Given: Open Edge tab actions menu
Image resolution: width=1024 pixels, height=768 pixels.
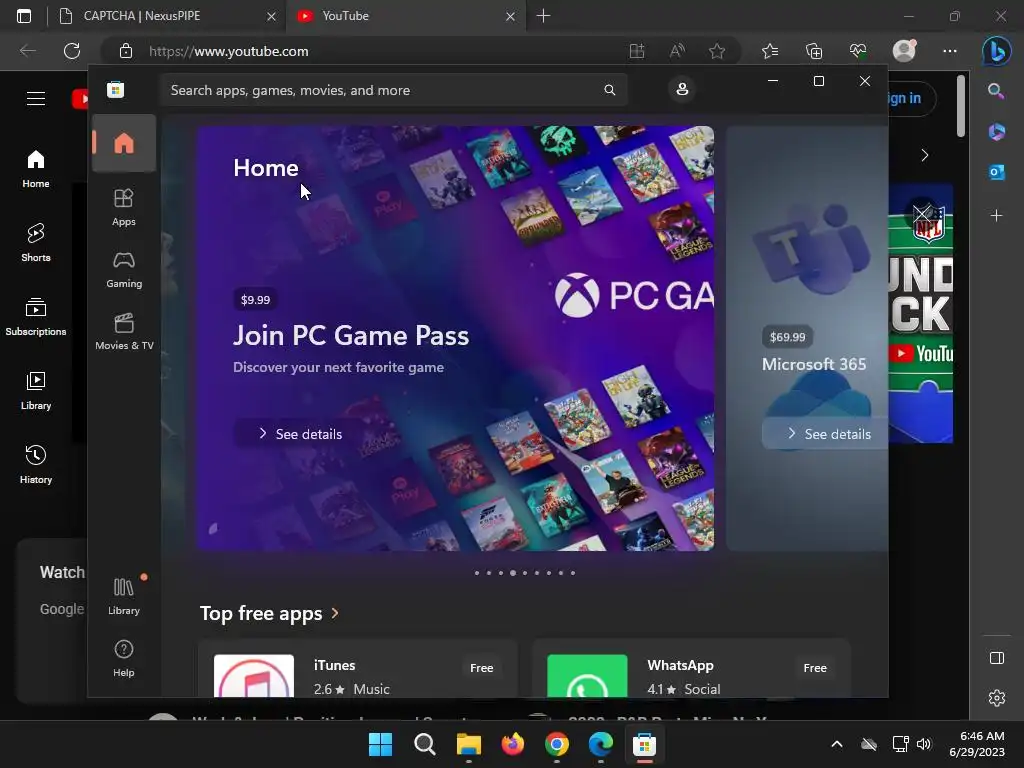Looking at the screenshot, I should pyautogui.click(x=24, y=16).
